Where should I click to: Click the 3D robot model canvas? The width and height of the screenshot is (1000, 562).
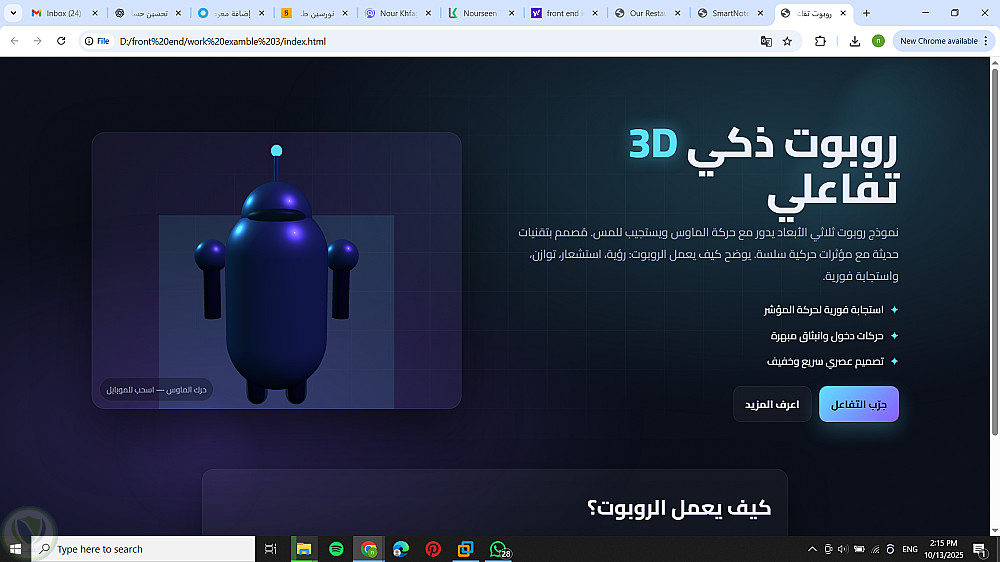tap(276, 270)
